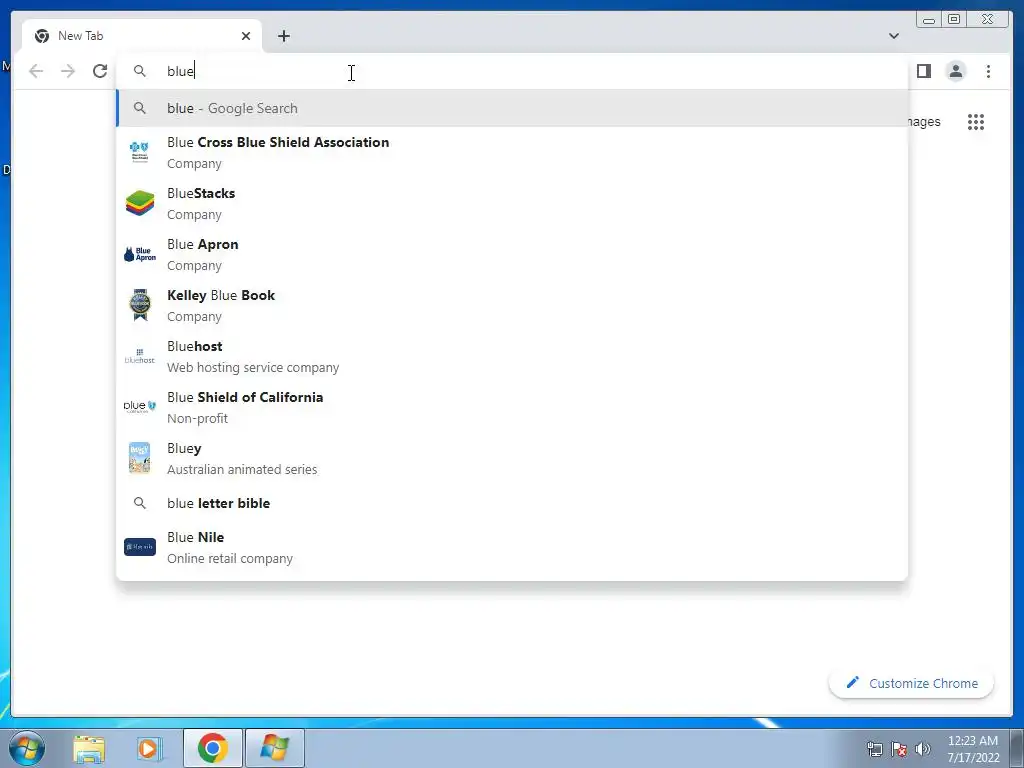This screenshot has height=768, width=1024.
Task: Go back with the back arrow
Action: pyautogui.click(x=36, y=71)
